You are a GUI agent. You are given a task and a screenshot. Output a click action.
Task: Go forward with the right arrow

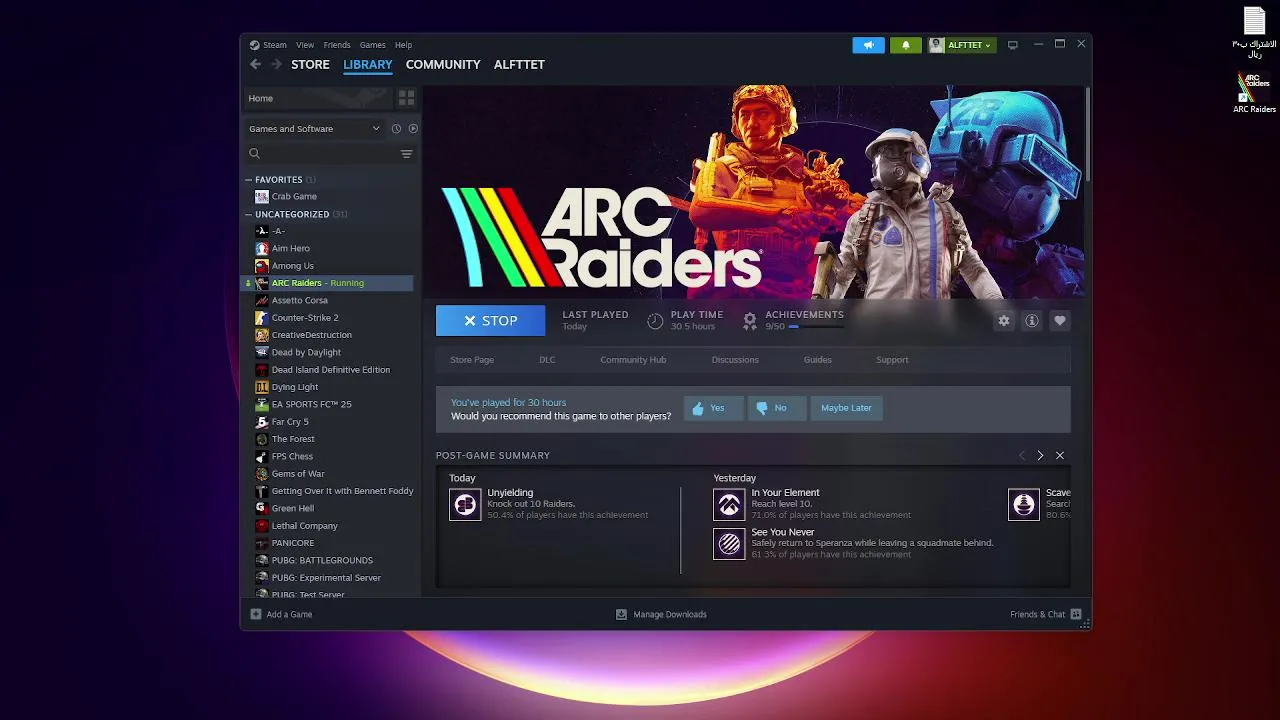coord(276,64)
